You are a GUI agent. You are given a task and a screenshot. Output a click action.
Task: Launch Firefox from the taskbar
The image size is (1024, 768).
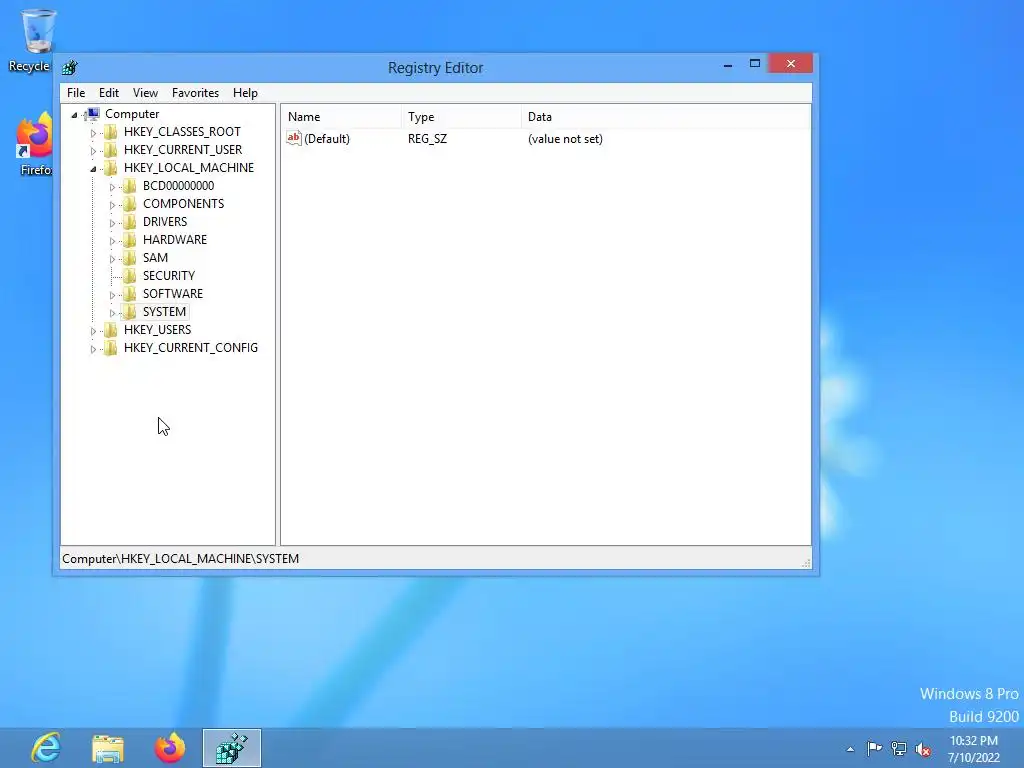170,748
